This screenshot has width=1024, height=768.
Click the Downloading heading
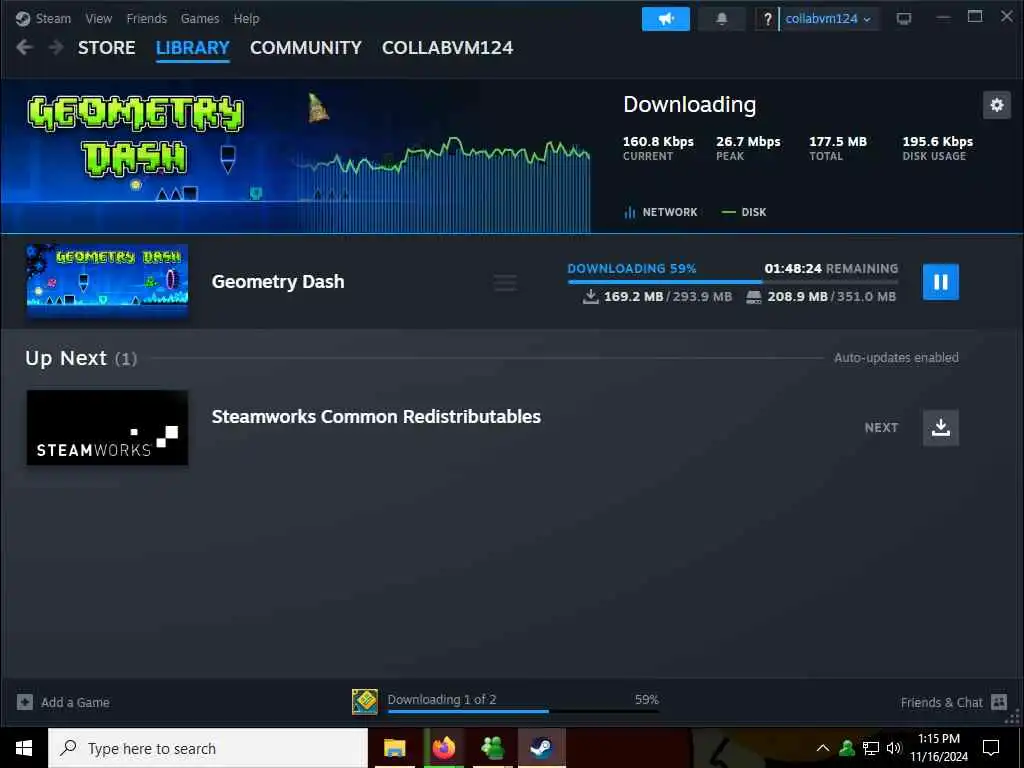coord(690,104)
